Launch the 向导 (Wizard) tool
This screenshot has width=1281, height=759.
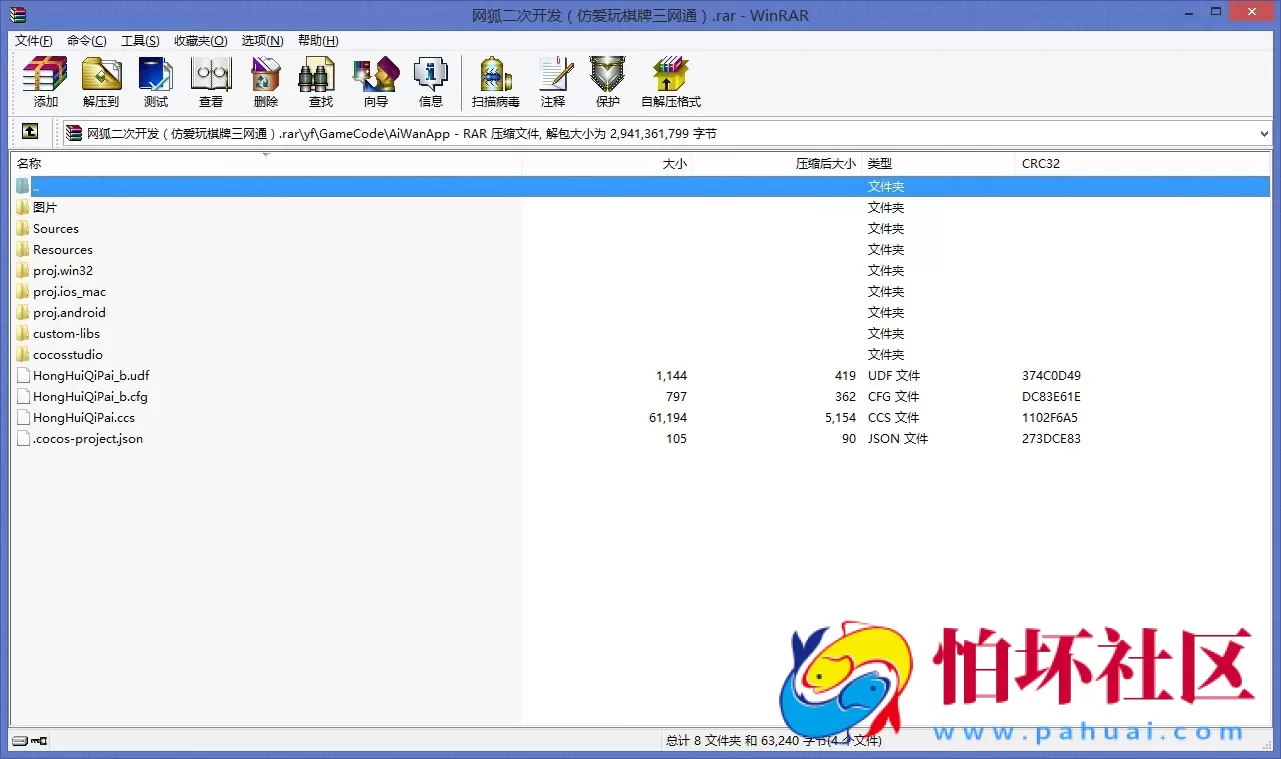[x=375, y=80]
